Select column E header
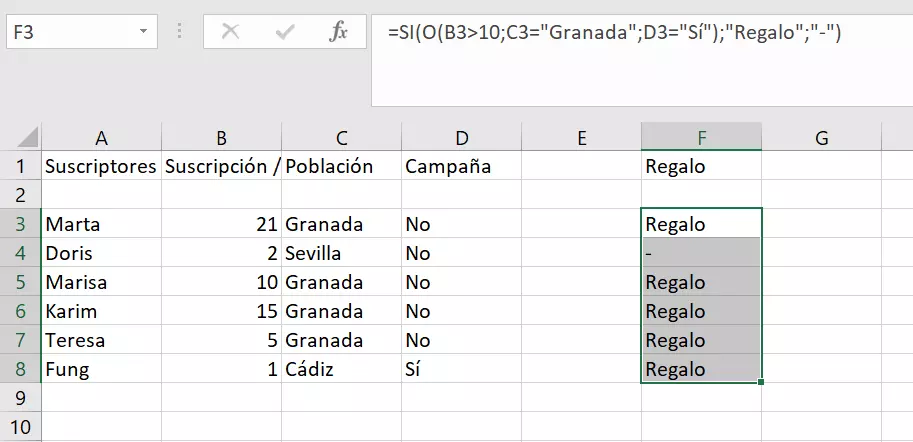 pos(581,137)
